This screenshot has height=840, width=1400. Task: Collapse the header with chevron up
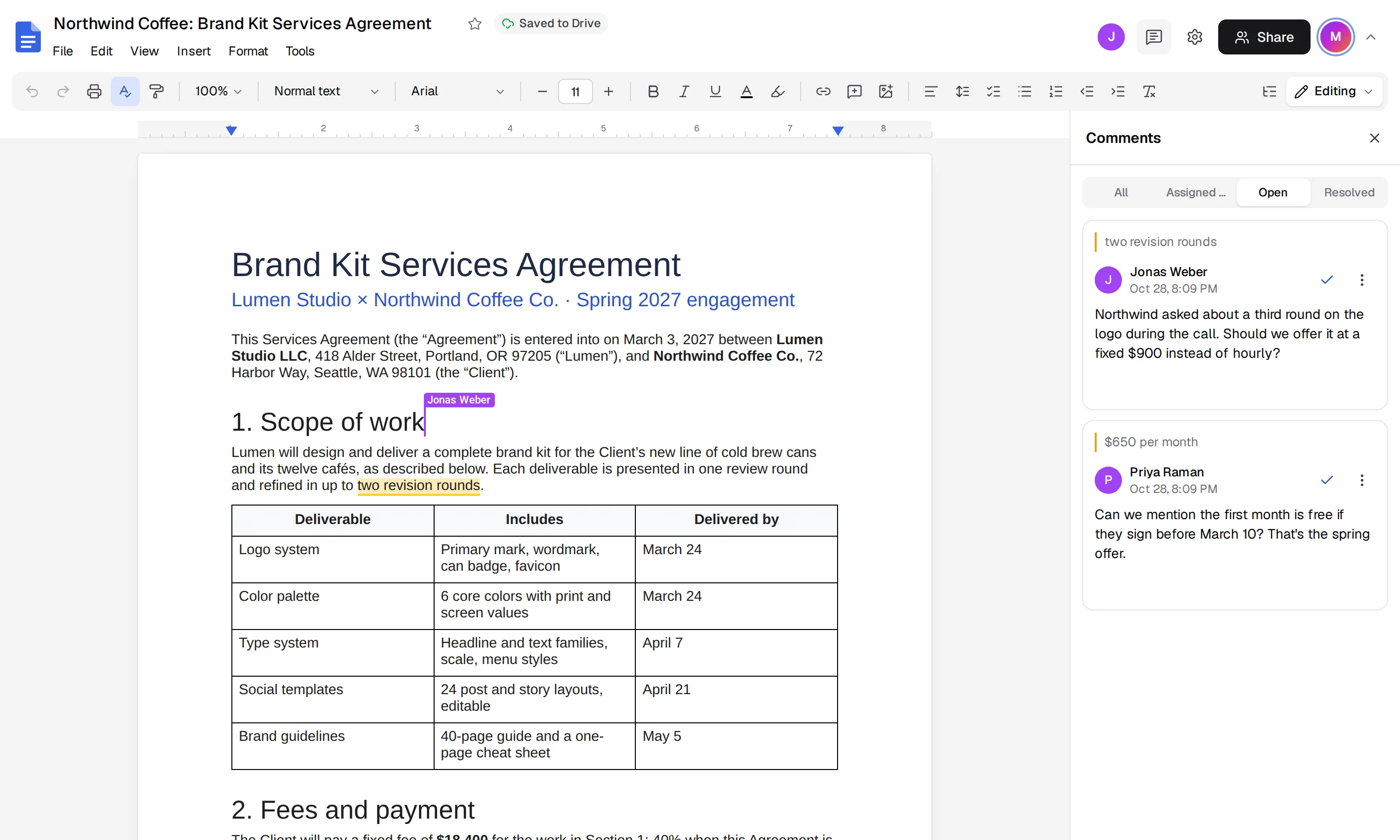[x=1370, y=37]
